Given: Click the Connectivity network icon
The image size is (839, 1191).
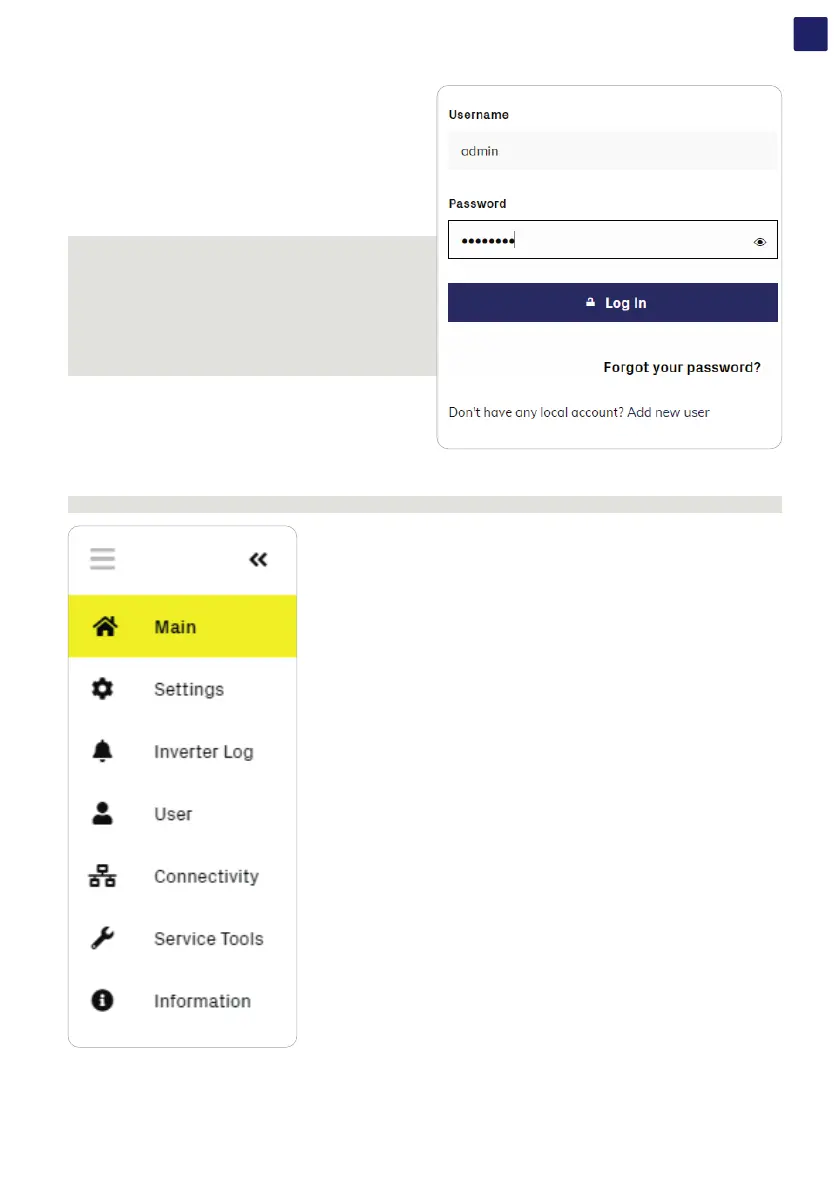Looking at the screenshot, I should pyautogui.click(x=102, y=877).
